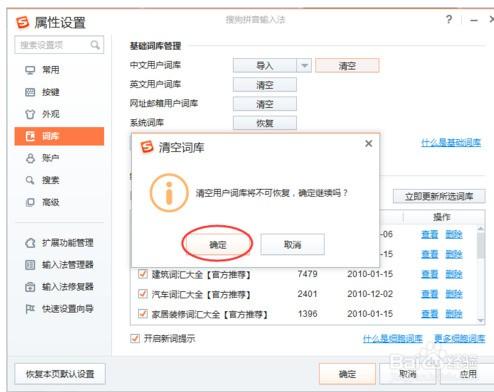
Task: Click 查看 in the row dated -06
Action: coord(429,234)
